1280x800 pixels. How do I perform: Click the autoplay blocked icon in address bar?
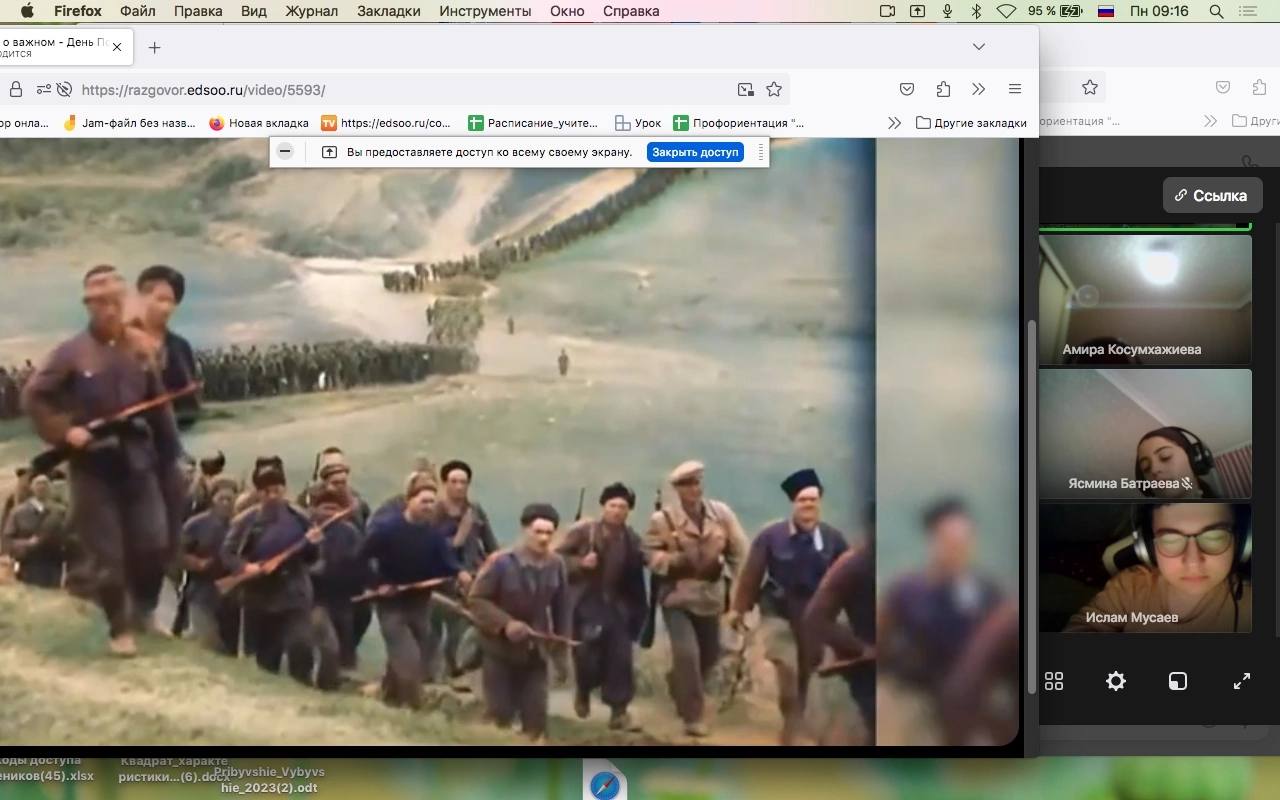tap(64, 89)
